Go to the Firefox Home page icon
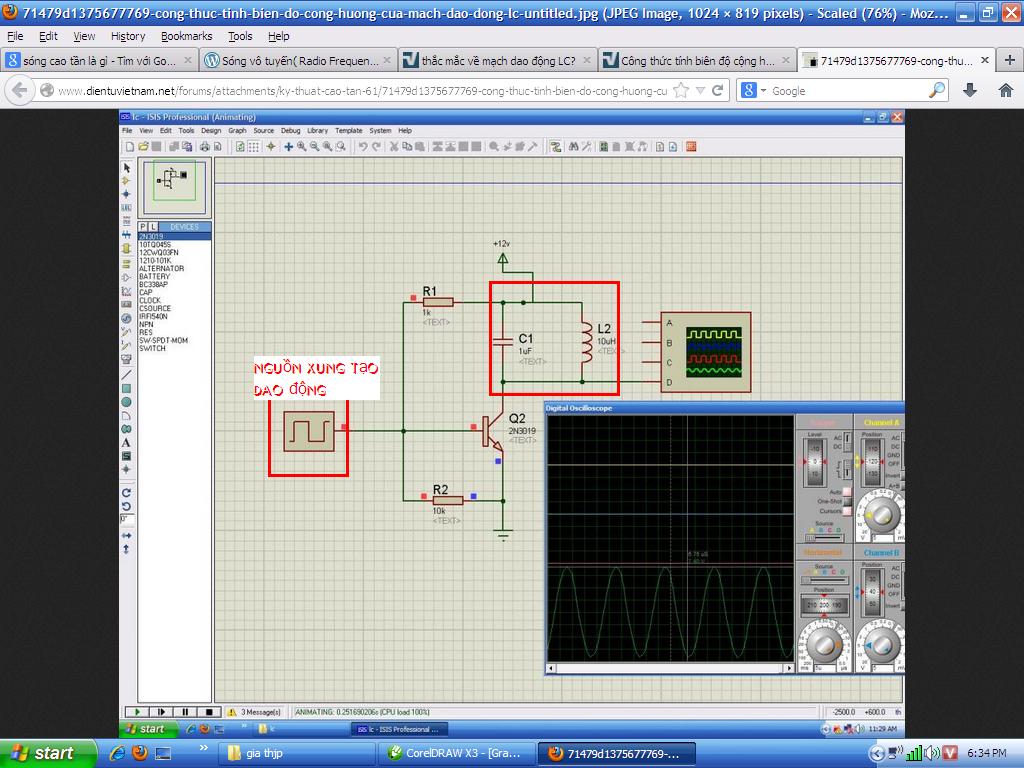The height and width of the screenshot is (768, 1024). pos(1005,90)
